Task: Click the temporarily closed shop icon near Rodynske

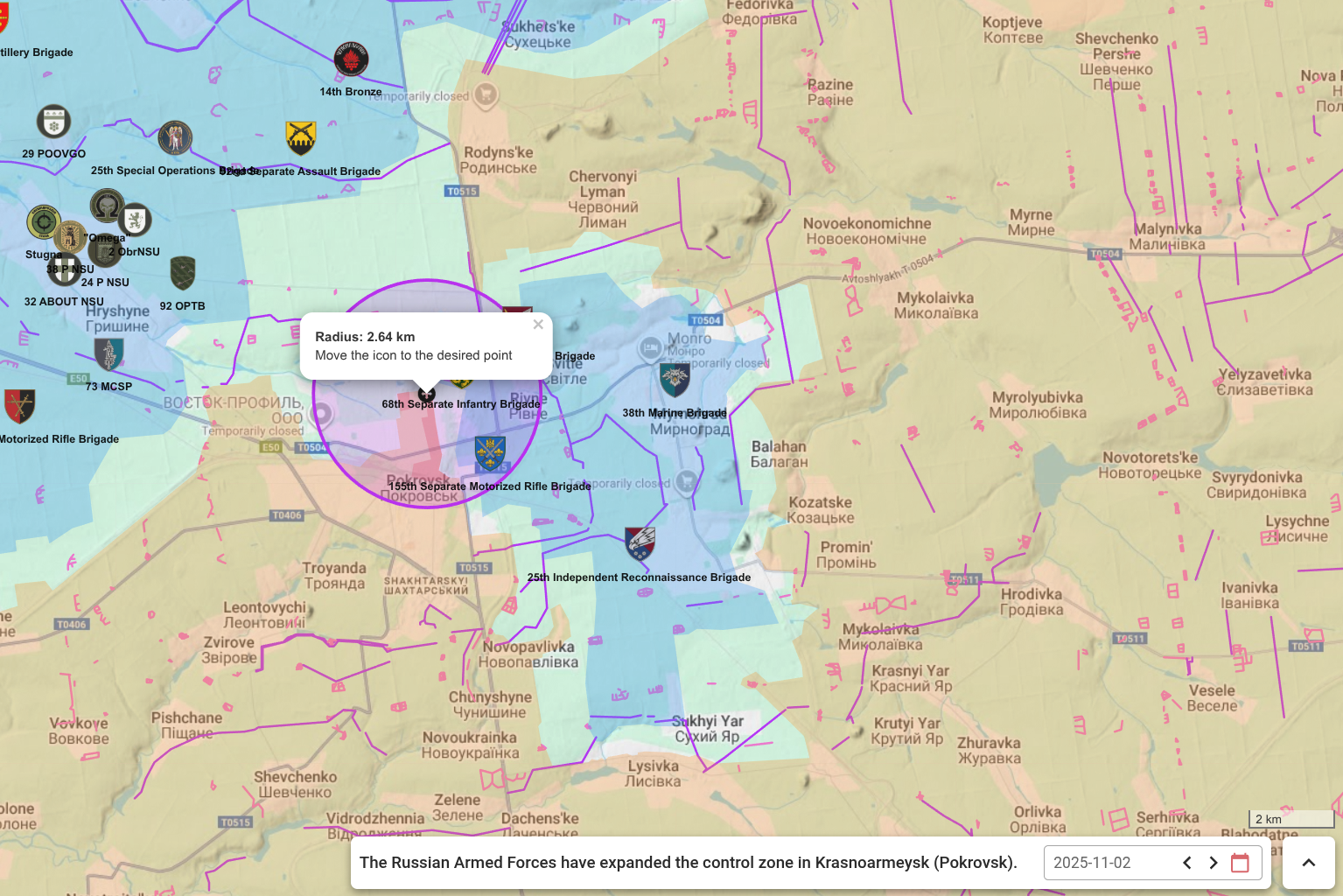Action: pos(486,94)
